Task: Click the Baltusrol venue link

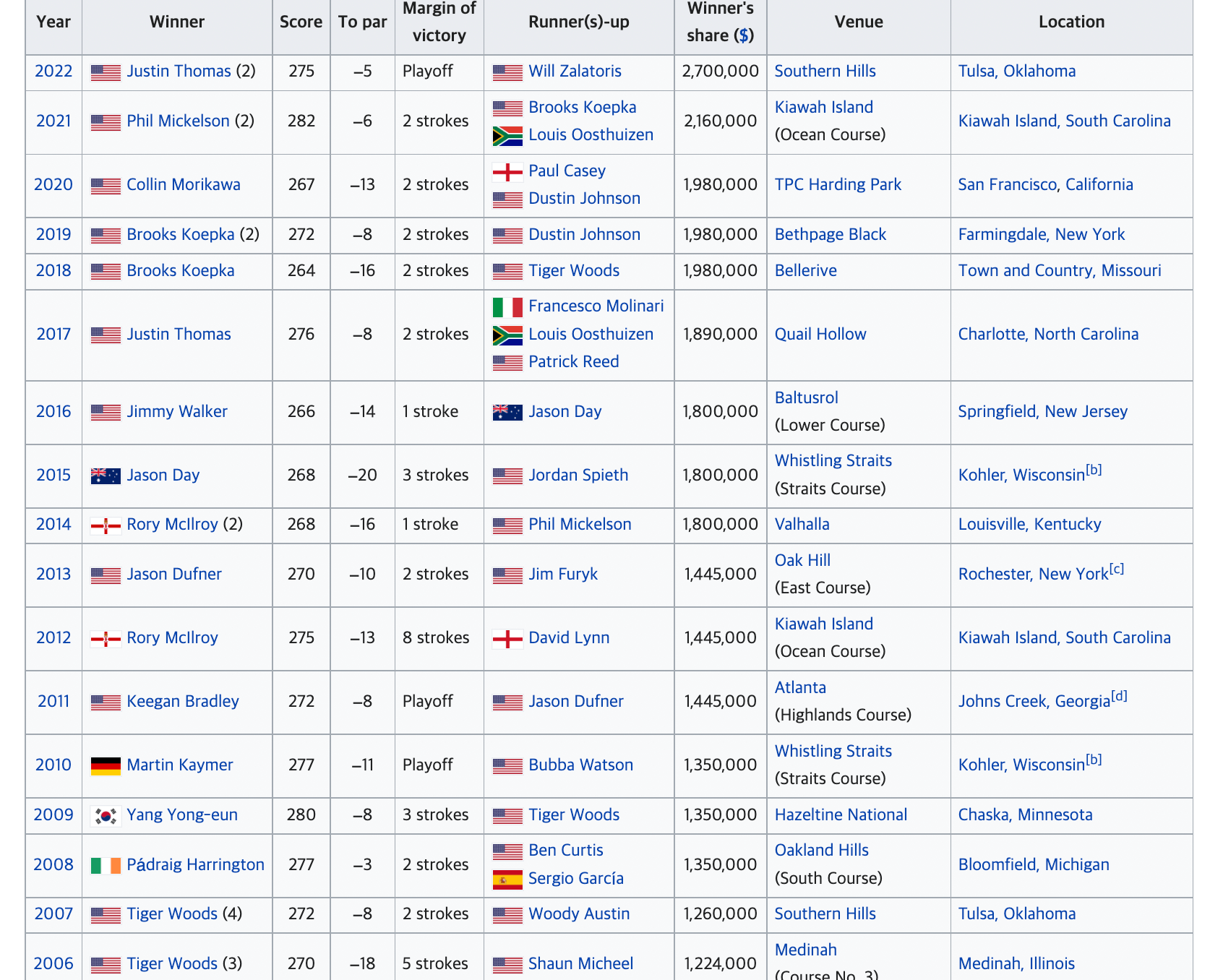Action: (806, 397)
